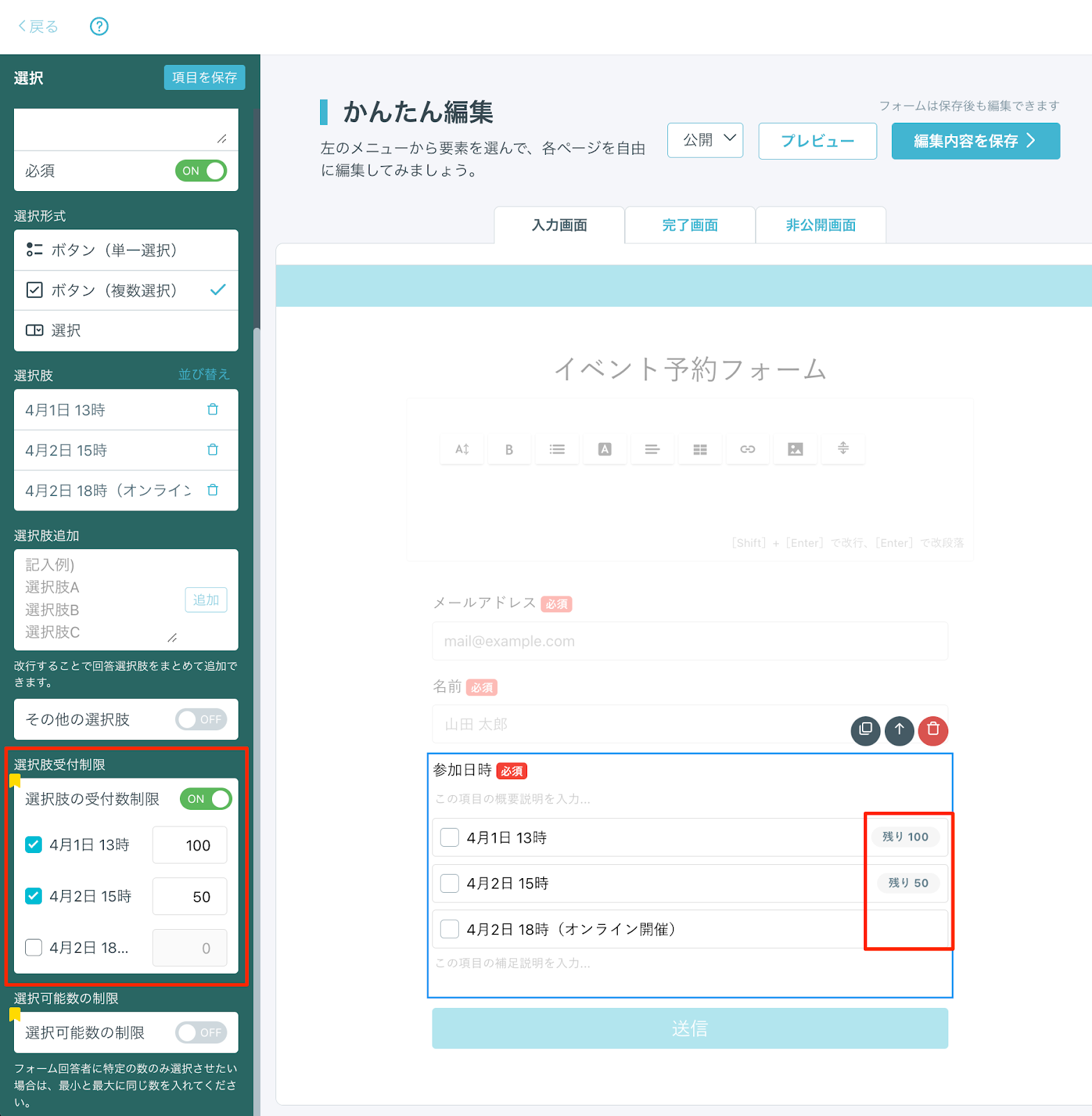Check the 4月2日 15時 form checkbox
Image resolution: width=1092 pixels, height=1116 pixels.
pos(450,883)
